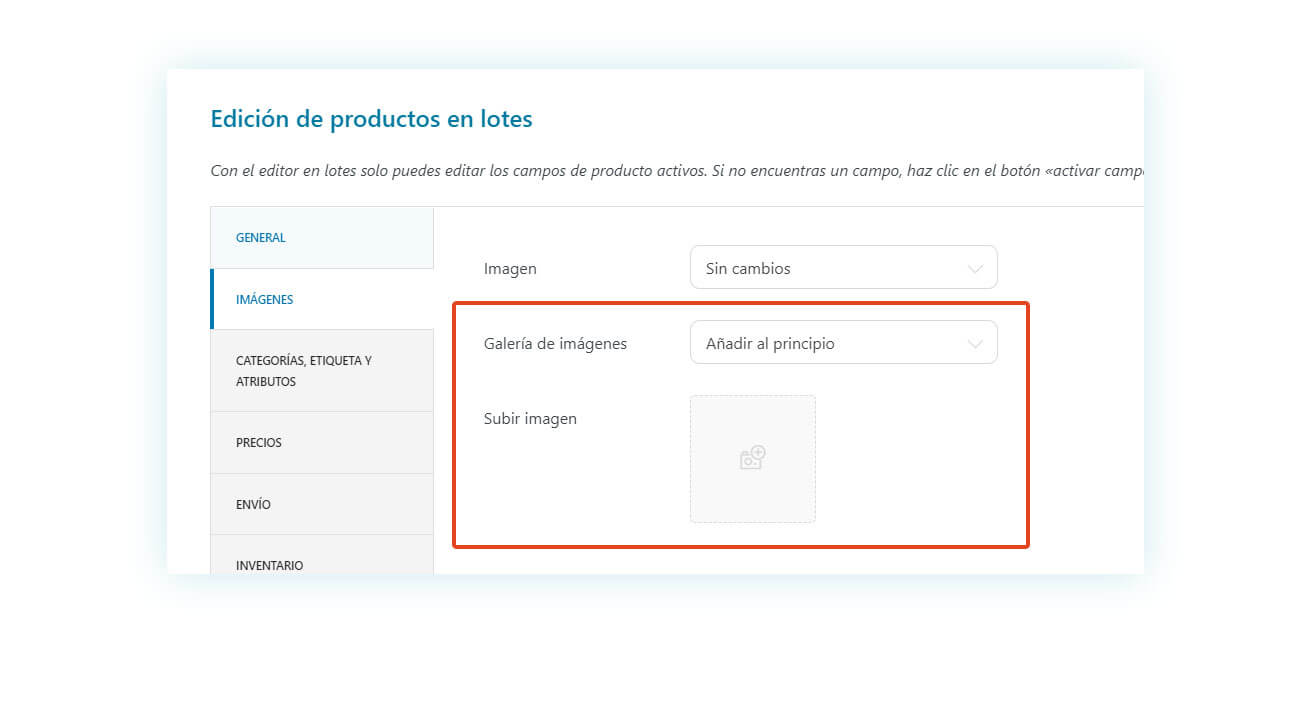Click the italic editor description text

pos(677,171)
